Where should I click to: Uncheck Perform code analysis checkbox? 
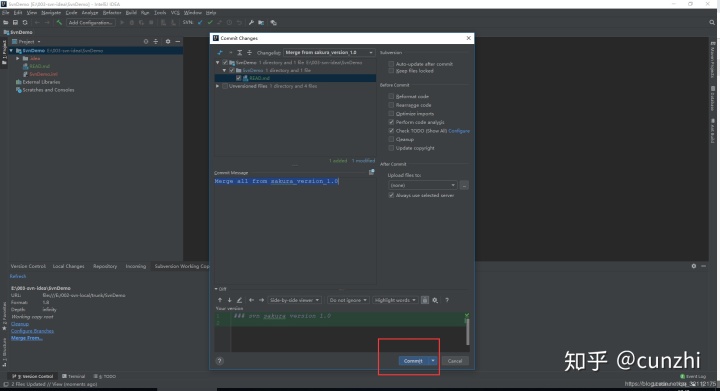pos(391,122)
